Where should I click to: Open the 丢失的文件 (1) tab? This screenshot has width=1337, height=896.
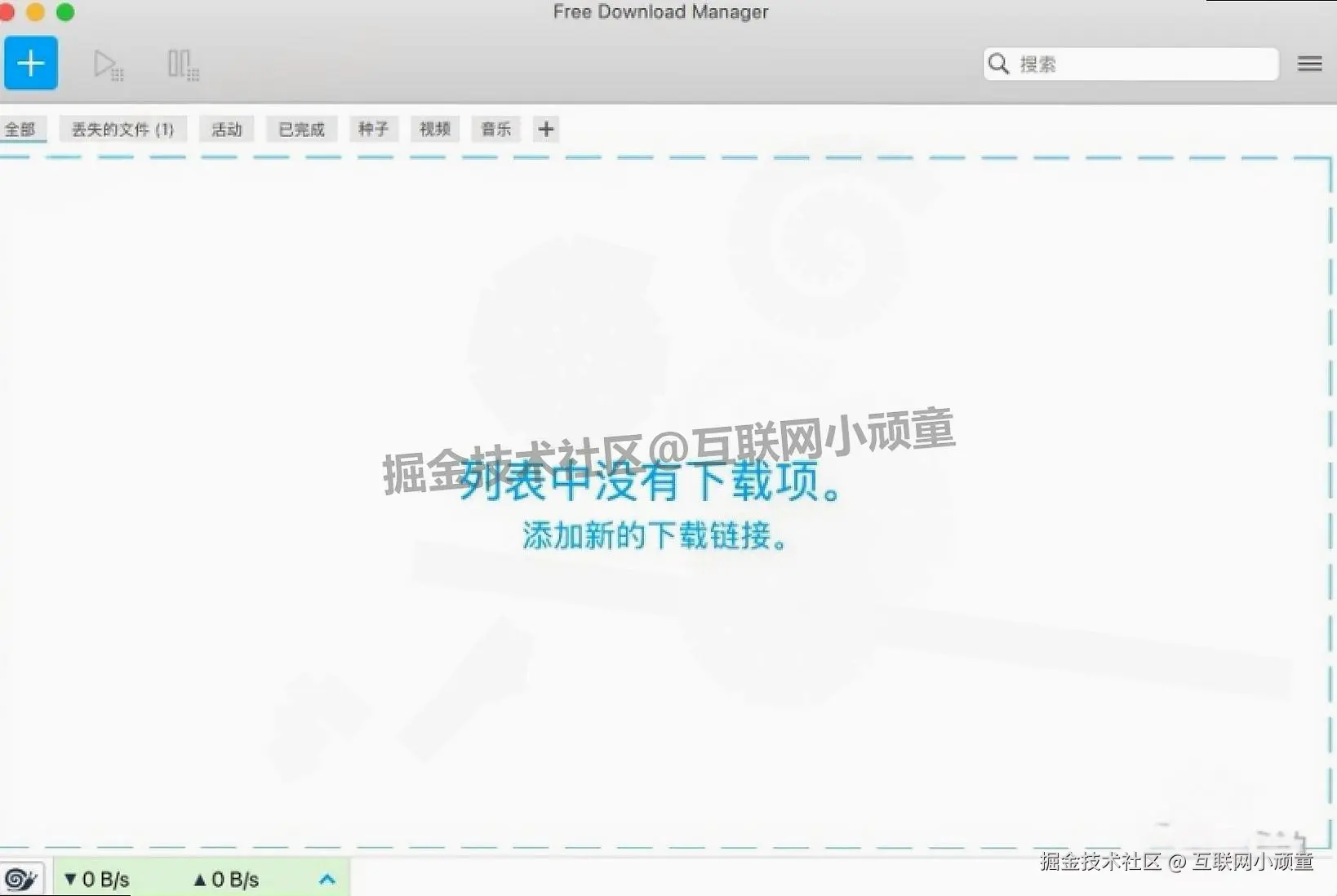pos(122,129)
